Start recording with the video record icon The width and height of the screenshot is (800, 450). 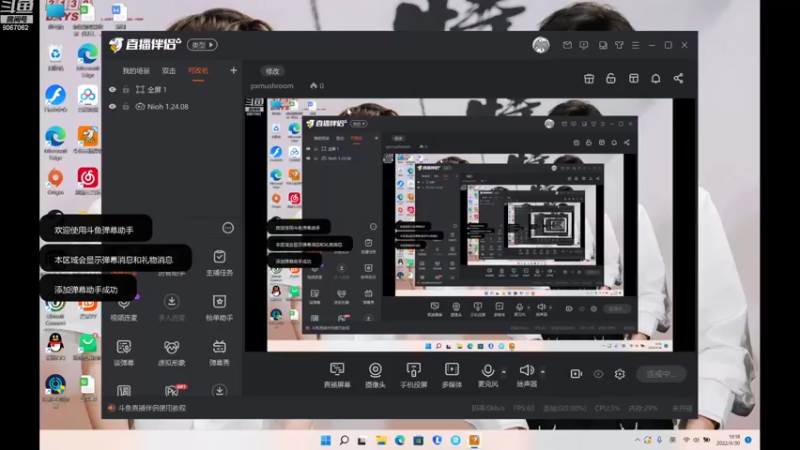click(576, 374)
